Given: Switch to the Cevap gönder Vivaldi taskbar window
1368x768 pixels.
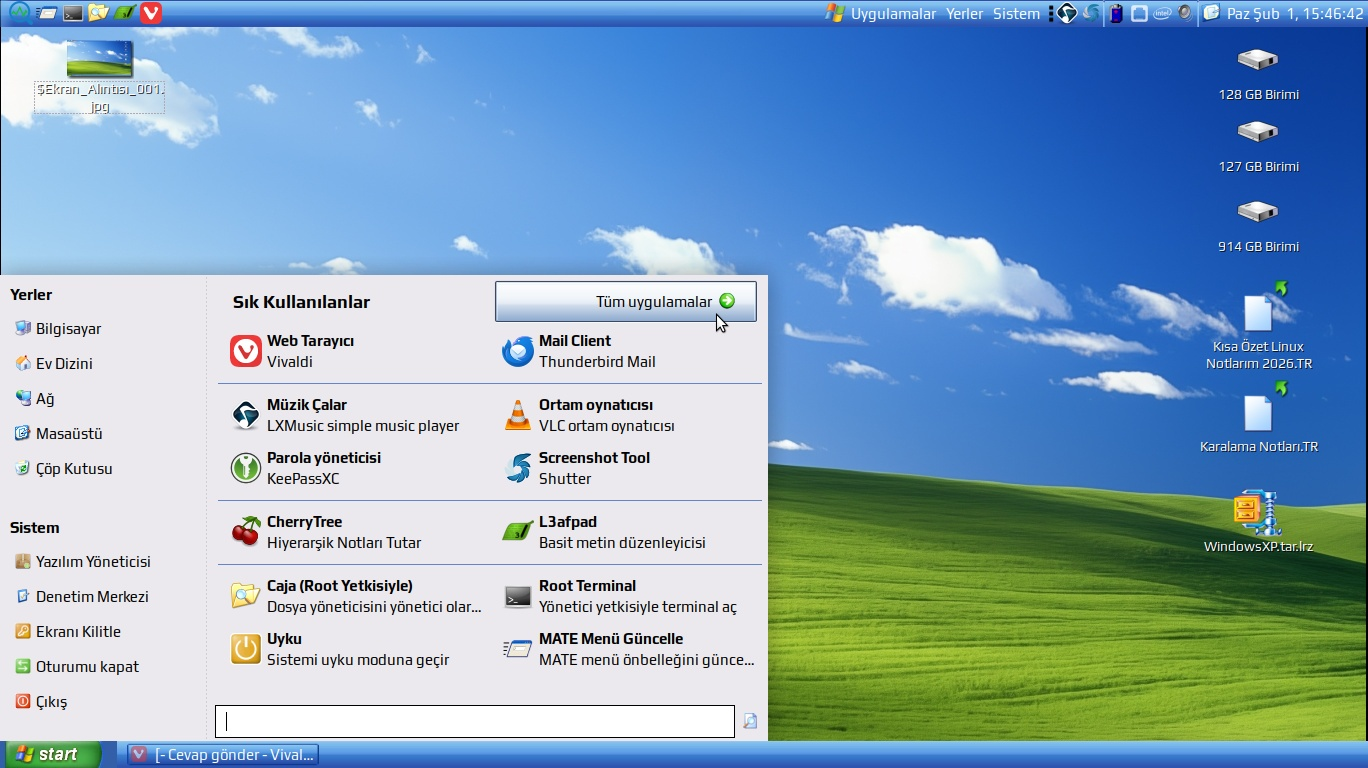Looking at the screenshot, I should [x=223, y=755].
